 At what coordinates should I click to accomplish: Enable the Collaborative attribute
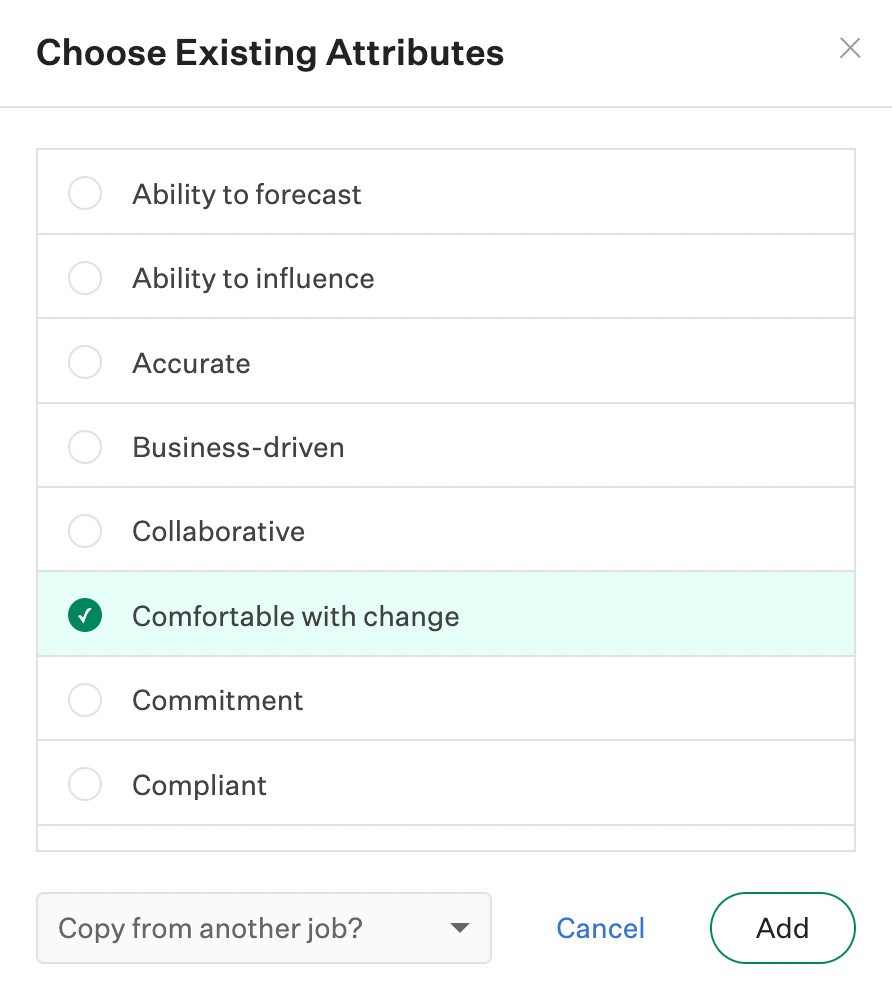pyautogui.click(x=85, y=531)
